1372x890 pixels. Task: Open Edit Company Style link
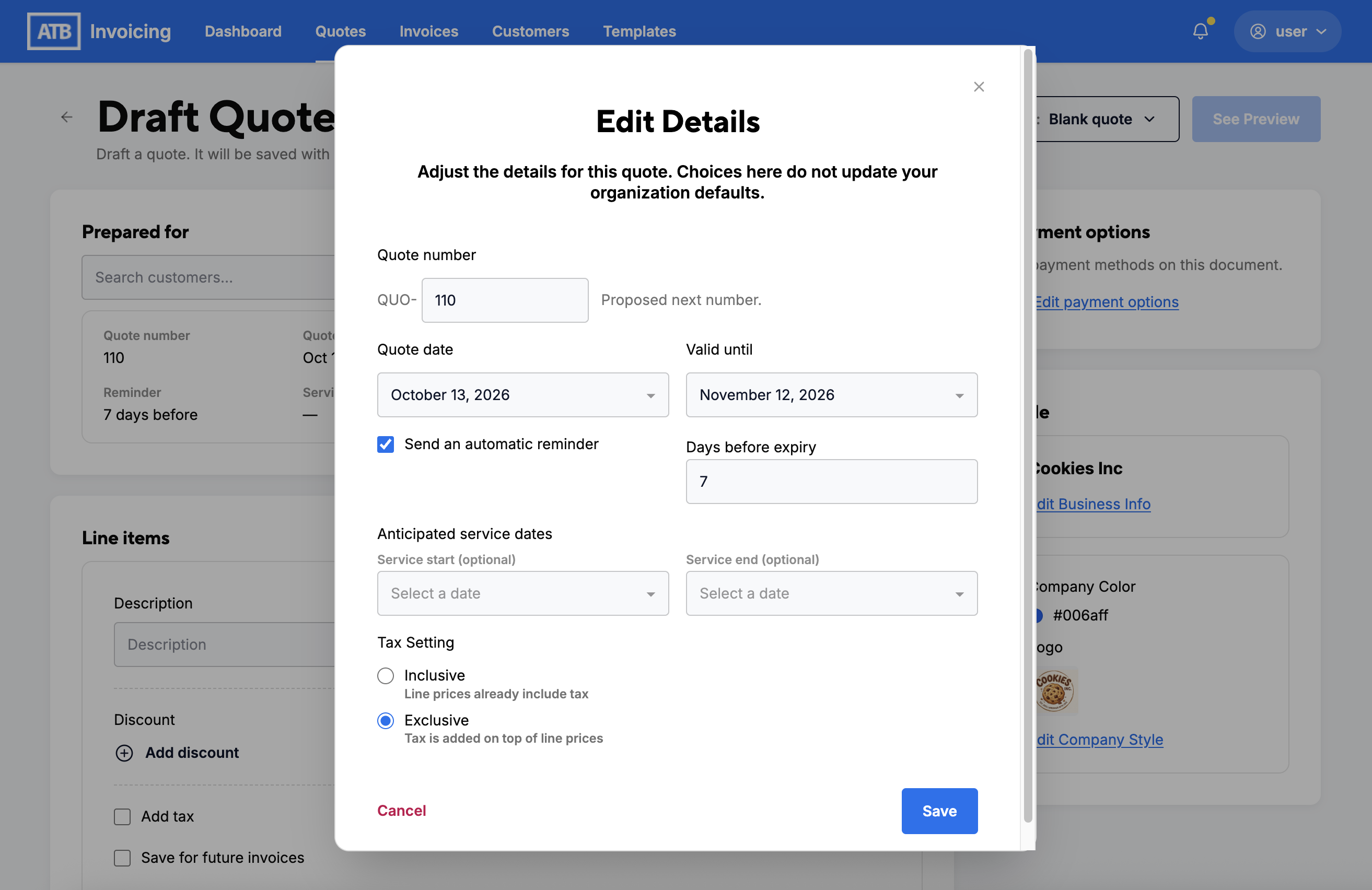[x=1099, y=740]
